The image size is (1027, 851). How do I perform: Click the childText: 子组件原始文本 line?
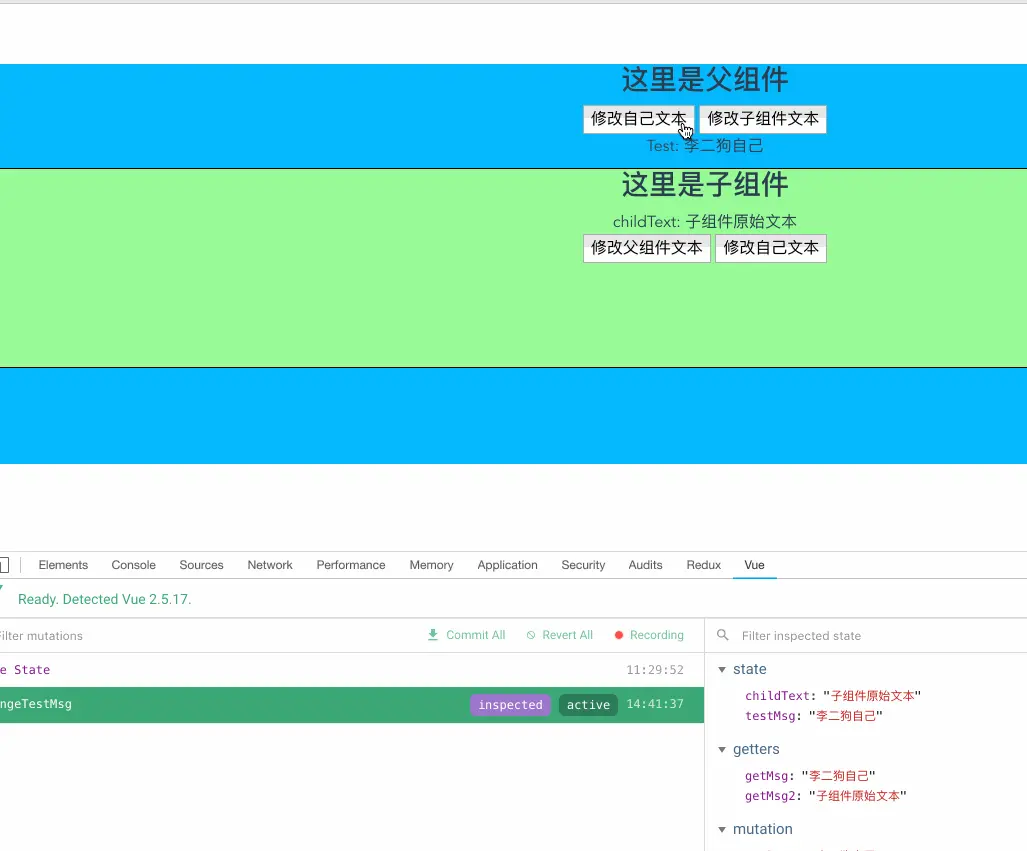tap(705, 221)
